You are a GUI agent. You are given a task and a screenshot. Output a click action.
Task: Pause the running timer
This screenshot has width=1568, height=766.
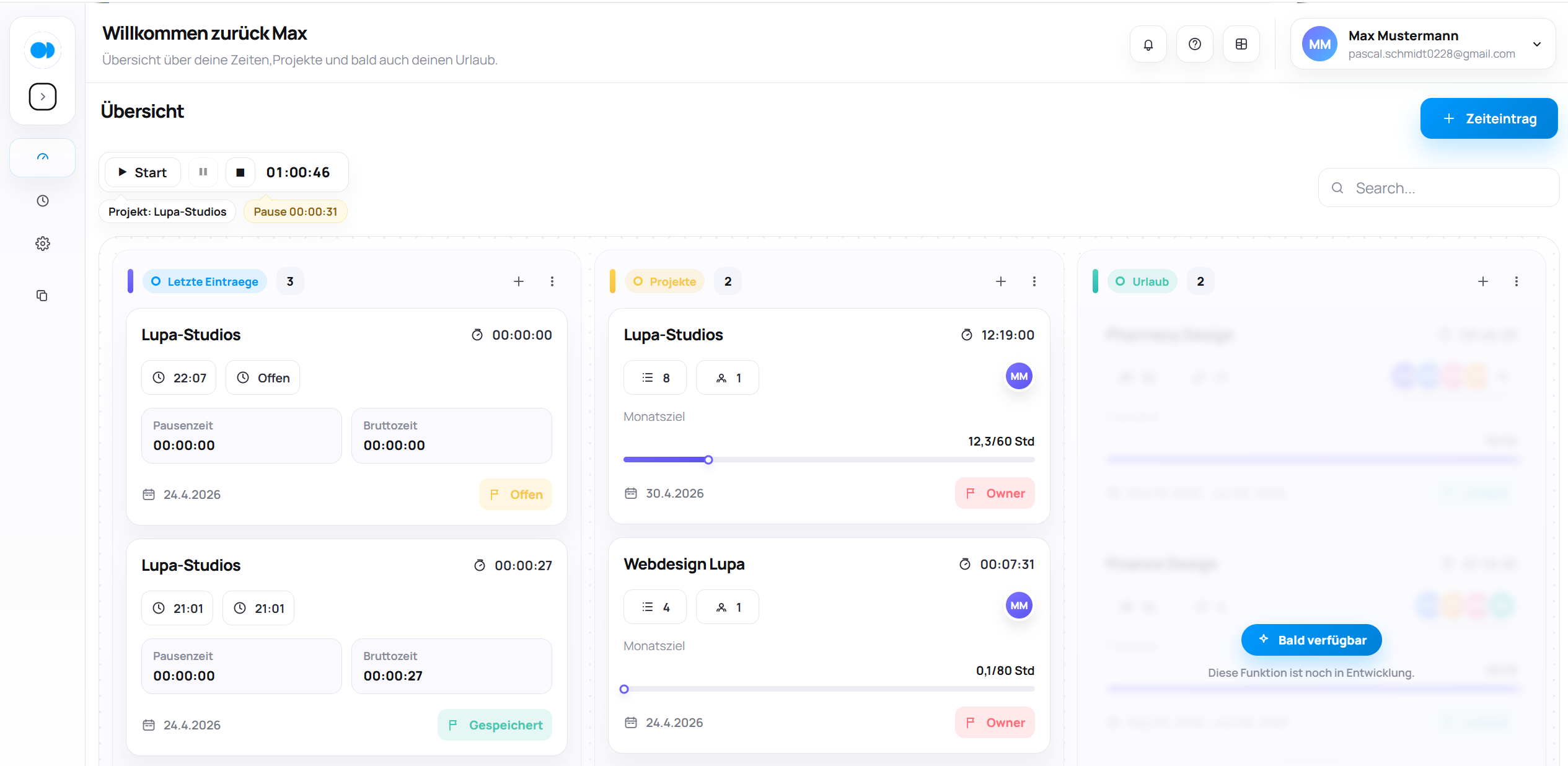[203, 172]
